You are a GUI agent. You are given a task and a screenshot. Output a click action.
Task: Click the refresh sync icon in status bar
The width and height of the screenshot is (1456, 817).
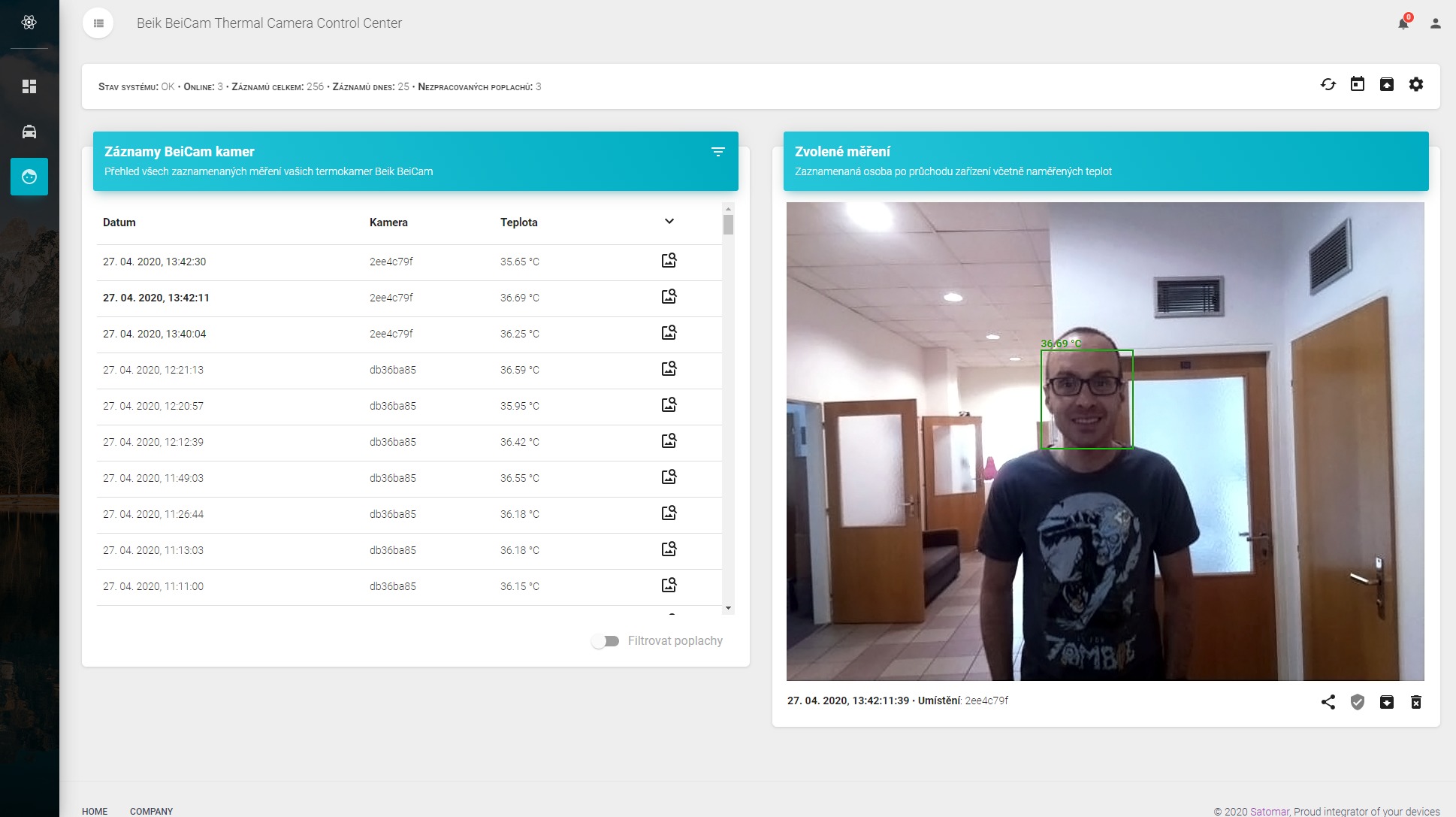coord(1328,84)
